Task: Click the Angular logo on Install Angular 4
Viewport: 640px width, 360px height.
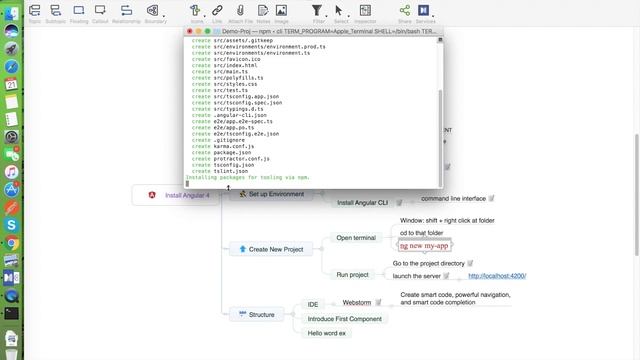Action: (x=152, y=195)
